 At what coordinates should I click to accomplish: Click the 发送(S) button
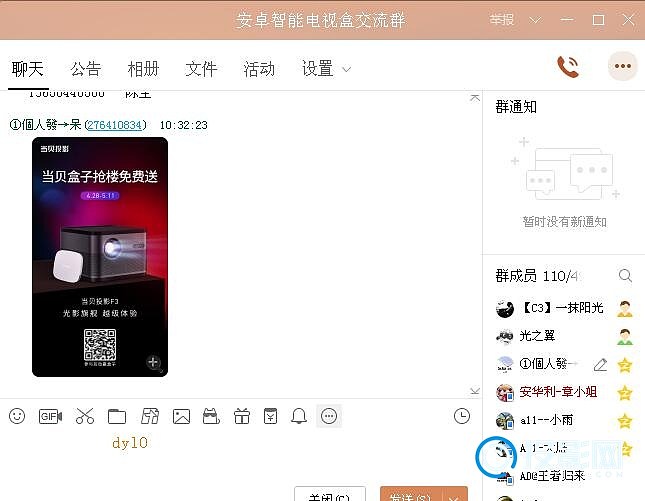coord(411,494)
